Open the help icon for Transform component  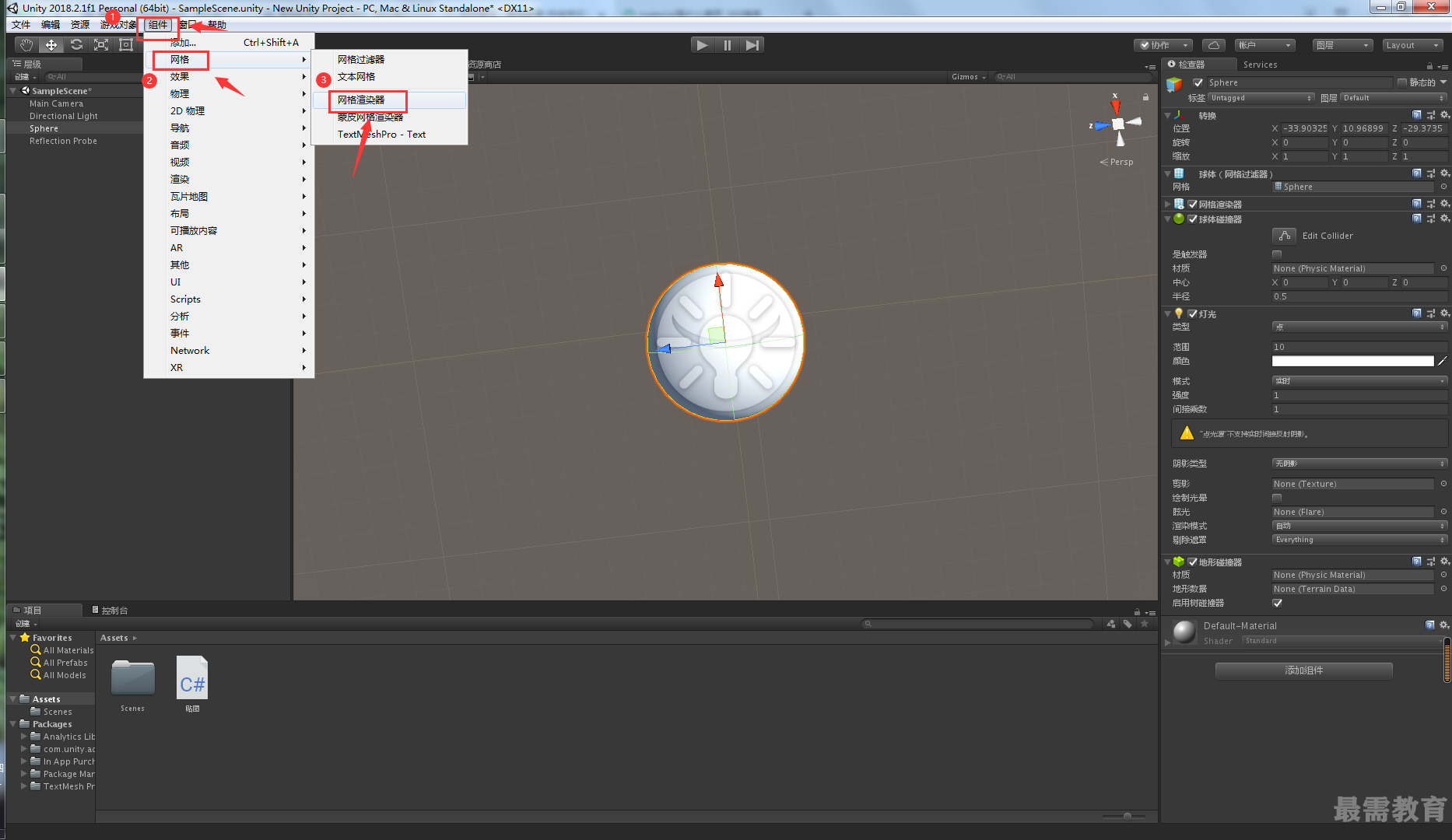[x=1417, y=115]
